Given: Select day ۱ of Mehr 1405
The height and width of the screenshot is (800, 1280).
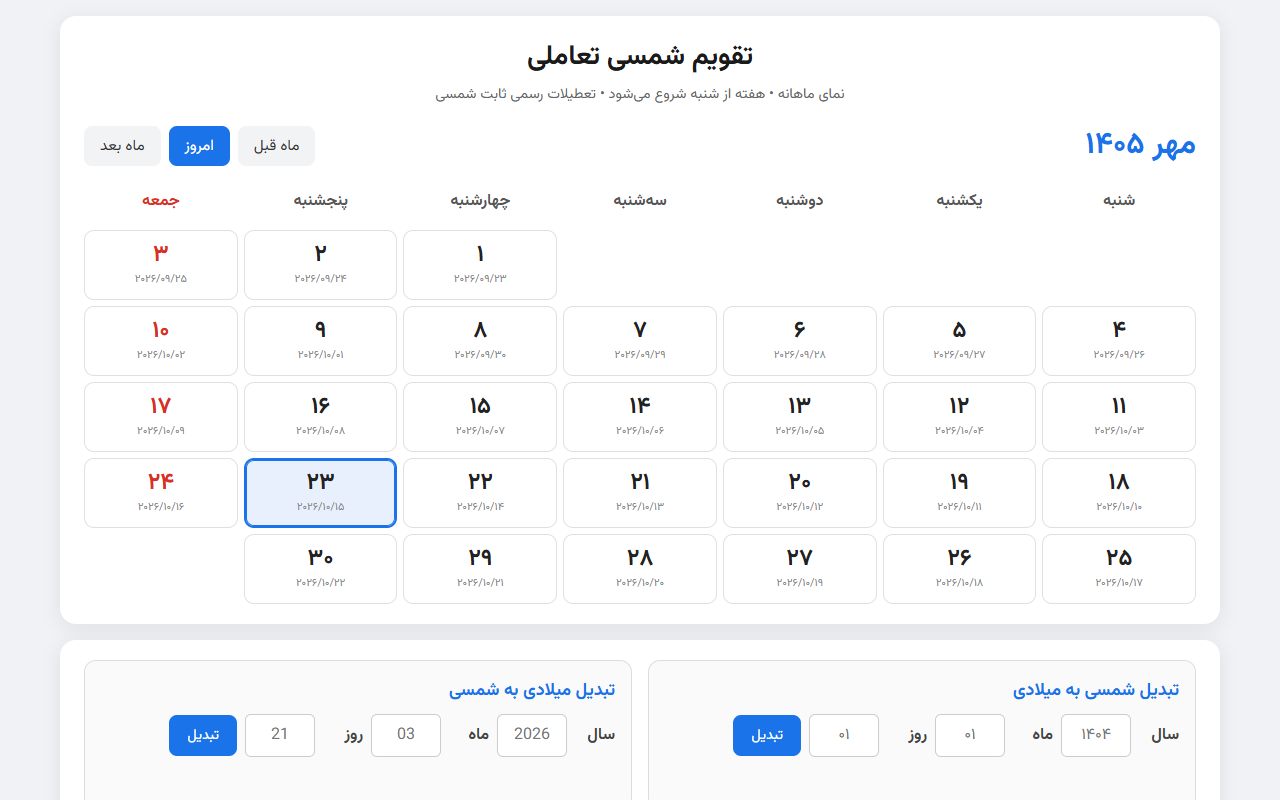Looking at the screenshot, I should coord(480,265).
